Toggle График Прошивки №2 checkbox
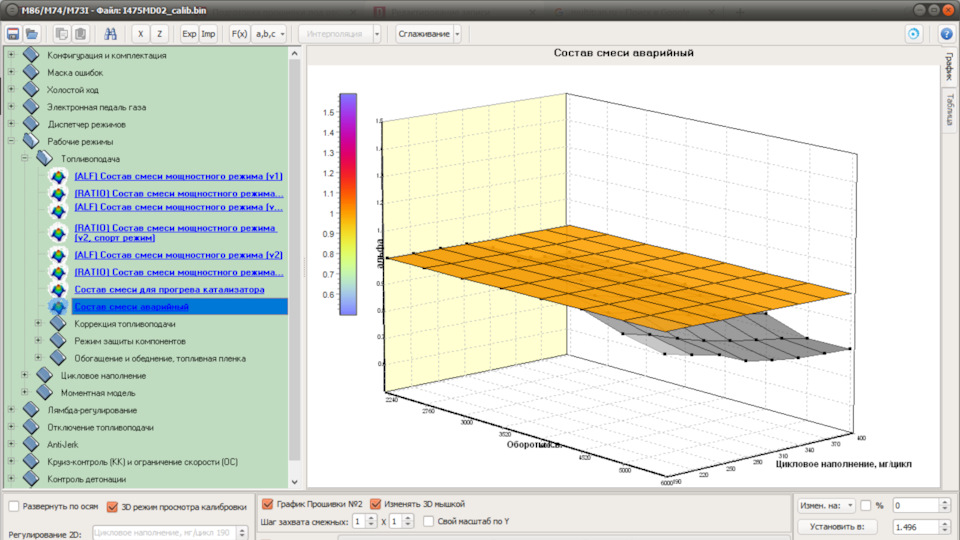The width and height of the screenshot is (960, 540). click(268, 504)
